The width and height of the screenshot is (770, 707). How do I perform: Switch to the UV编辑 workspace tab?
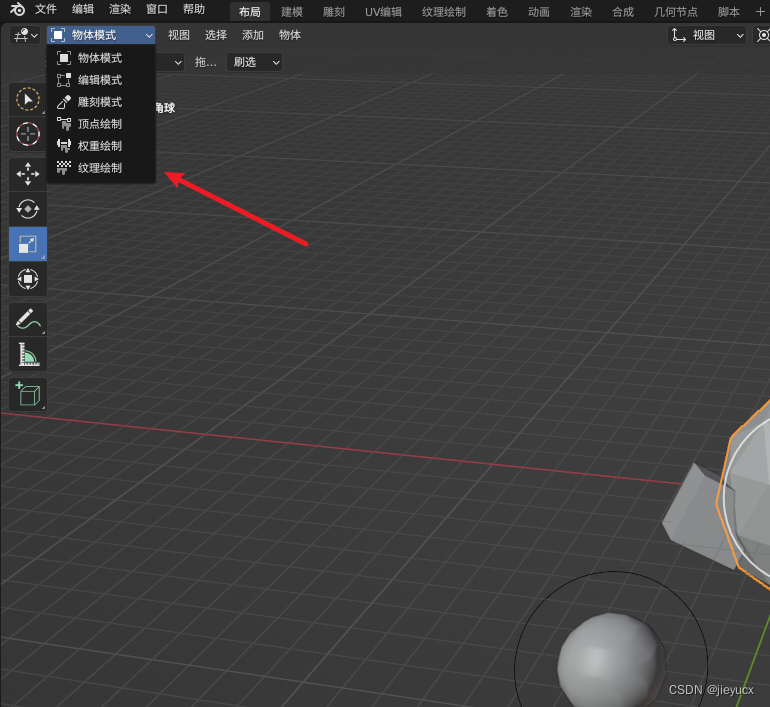click(383, 12)
